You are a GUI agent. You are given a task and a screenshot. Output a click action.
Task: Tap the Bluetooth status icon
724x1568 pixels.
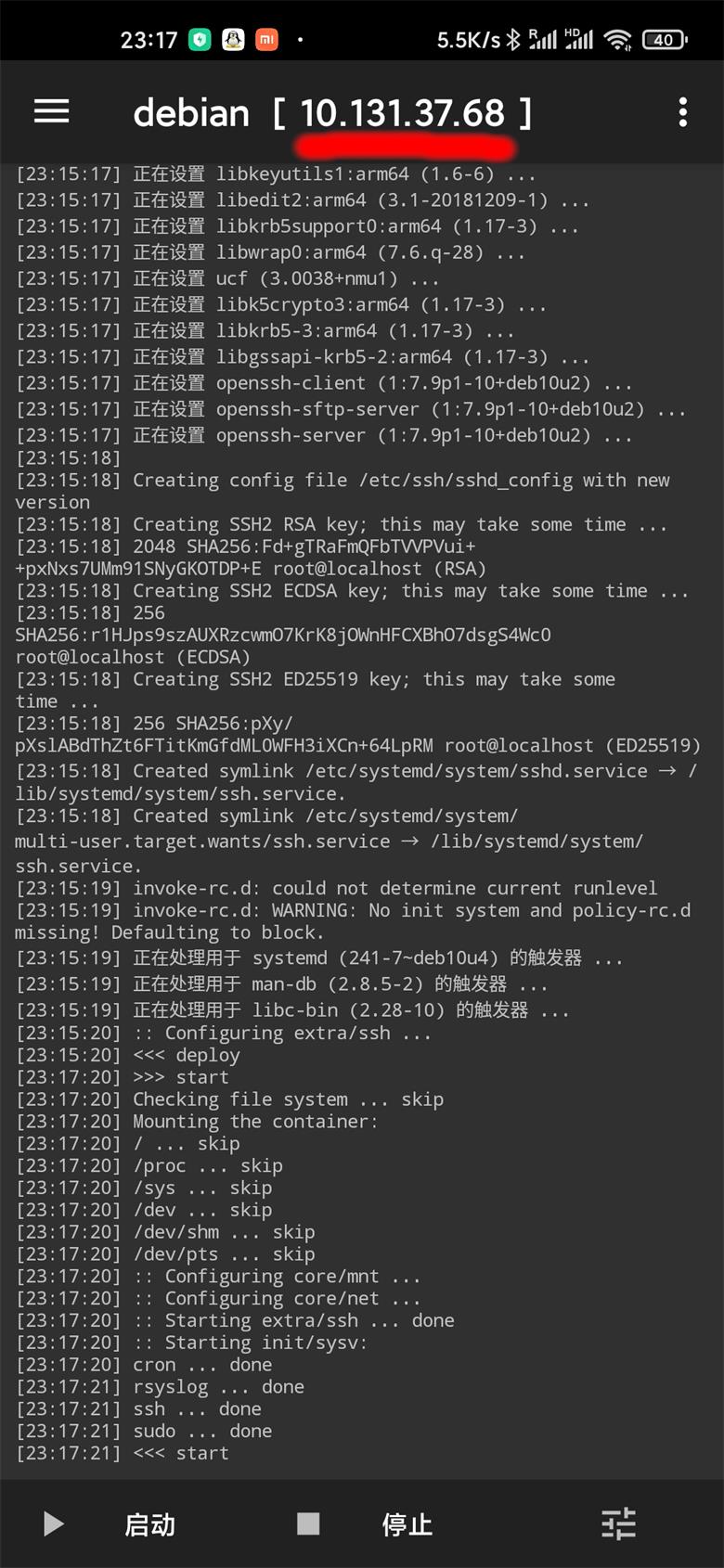coord(513,40)
